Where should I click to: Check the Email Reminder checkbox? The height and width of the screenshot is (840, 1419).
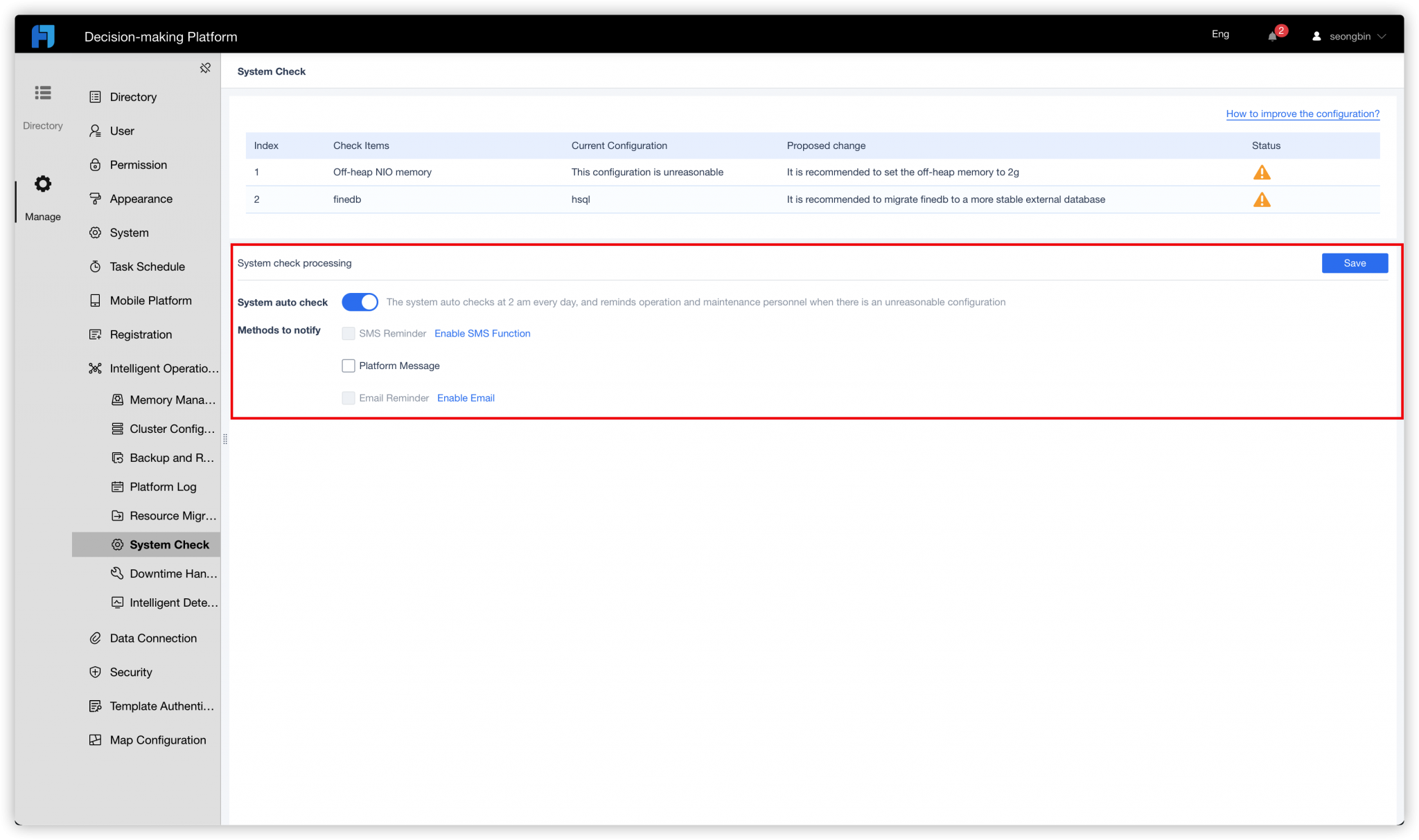click(x=349, y=397)
